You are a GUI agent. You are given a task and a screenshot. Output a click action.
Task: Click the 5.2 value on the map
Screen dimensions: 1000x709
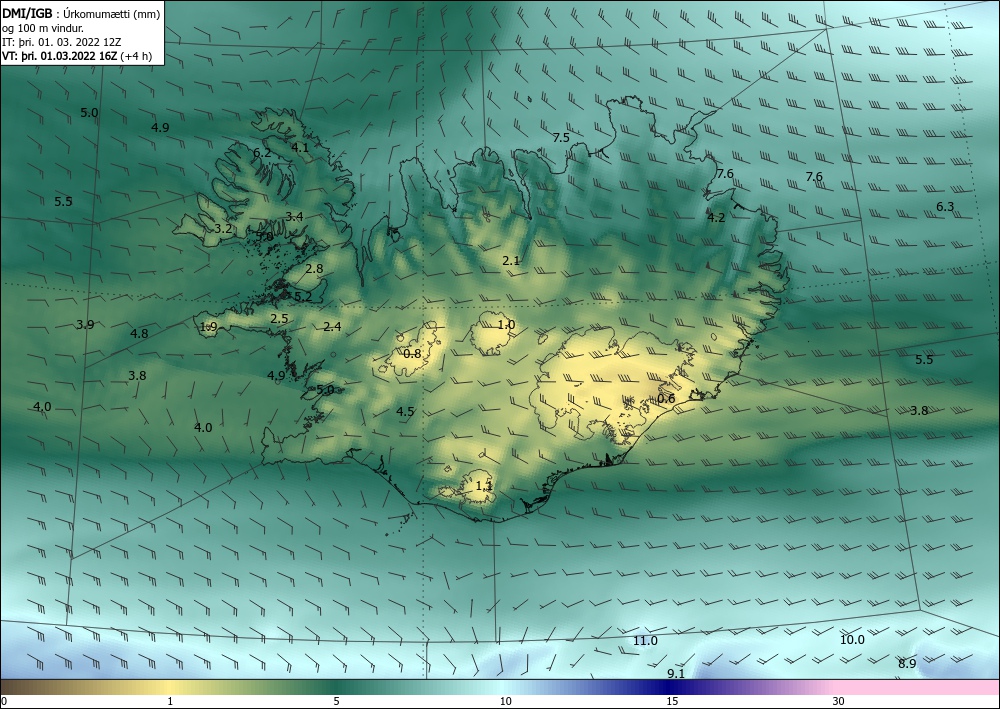(303, 296)
